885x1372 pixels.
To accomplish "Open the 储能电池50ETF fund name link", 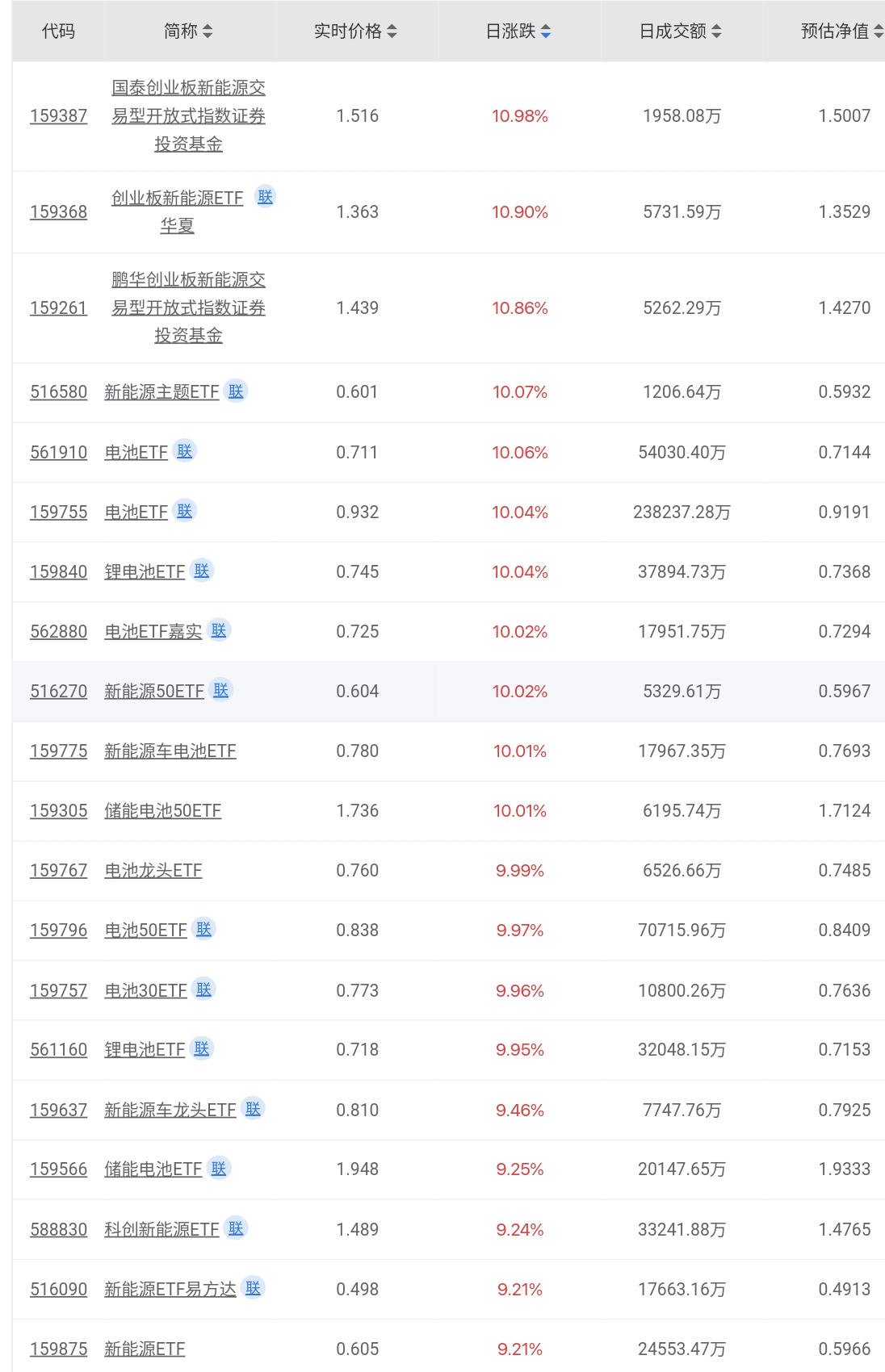I will (x=162, y=811).
